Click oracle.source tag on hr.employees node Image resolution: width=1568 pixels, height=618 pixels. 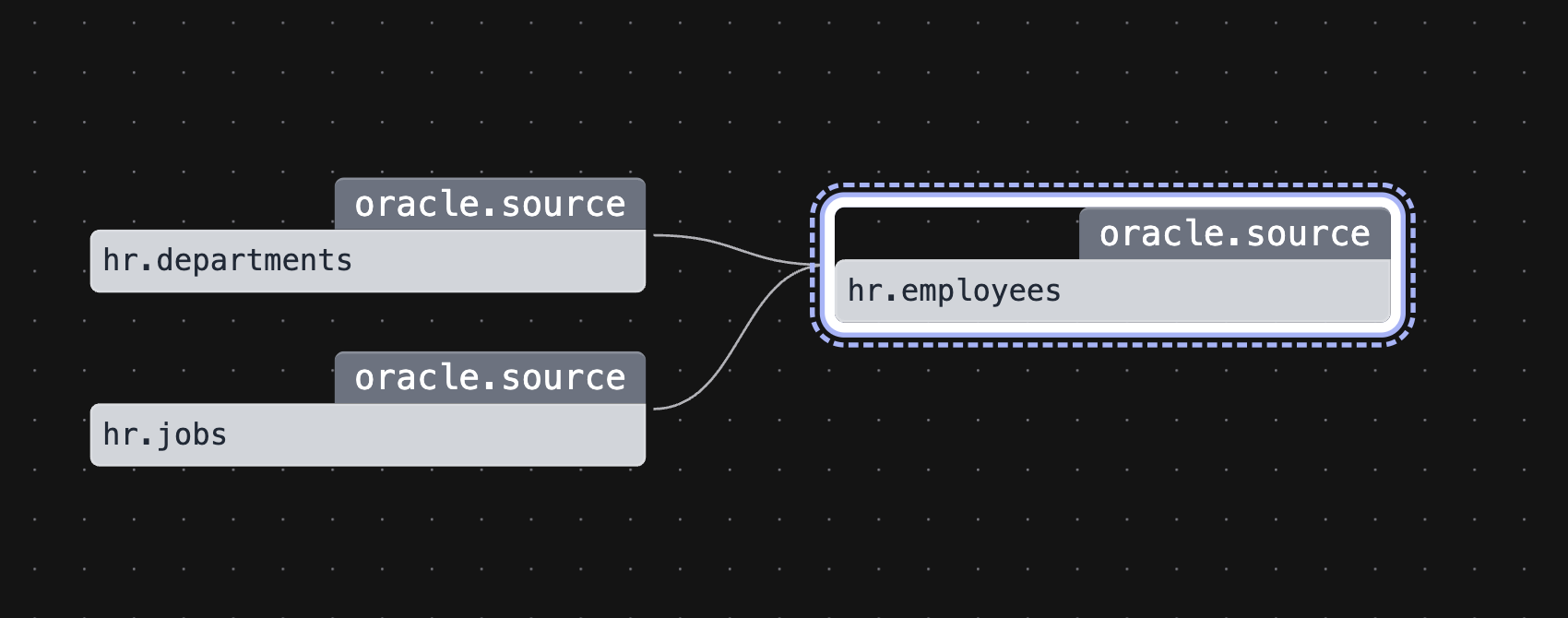pyautogui.click(x=1235, y=234)
